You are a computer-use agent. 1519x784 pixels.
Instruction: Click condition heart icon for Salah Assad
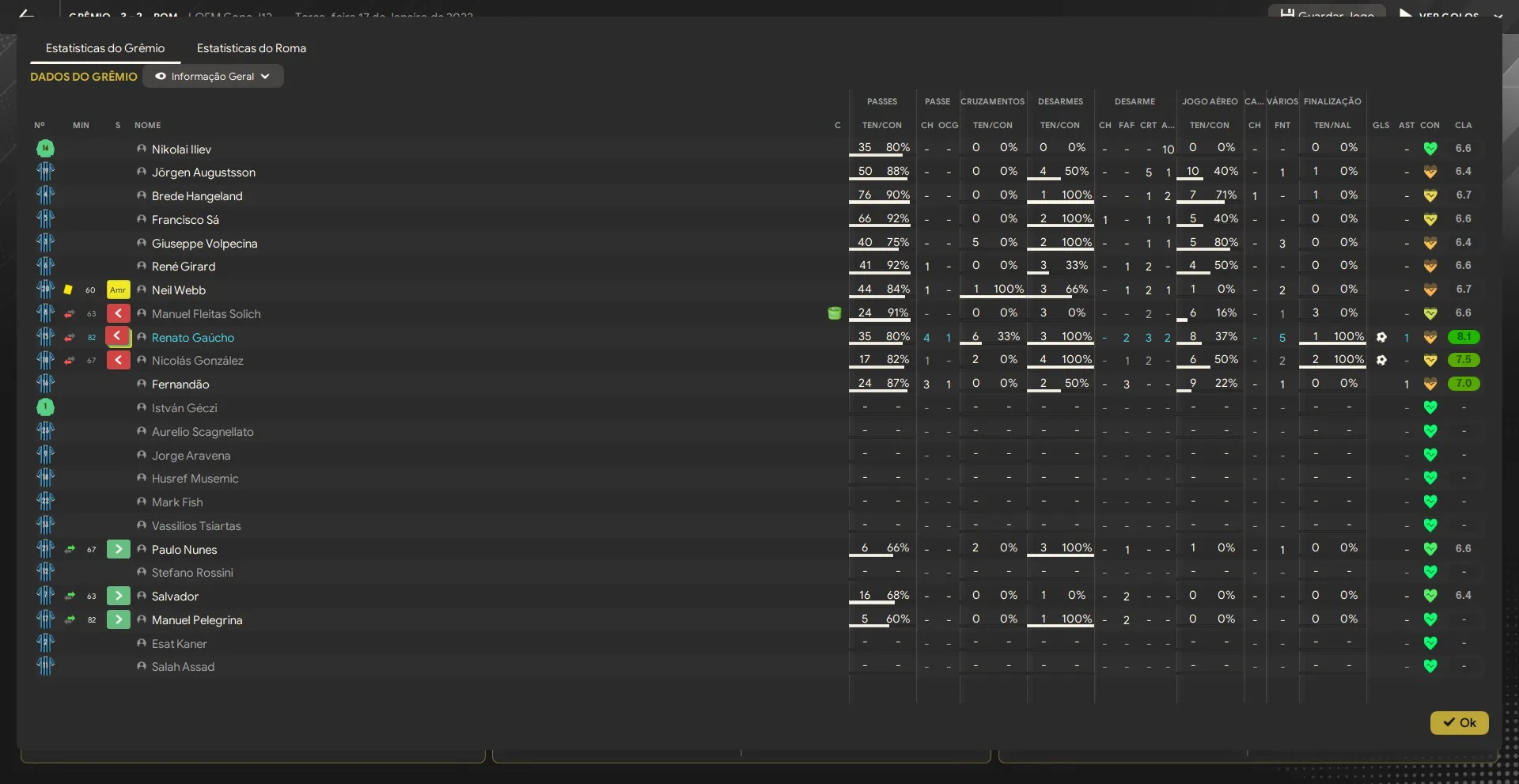coord(1430,666)
